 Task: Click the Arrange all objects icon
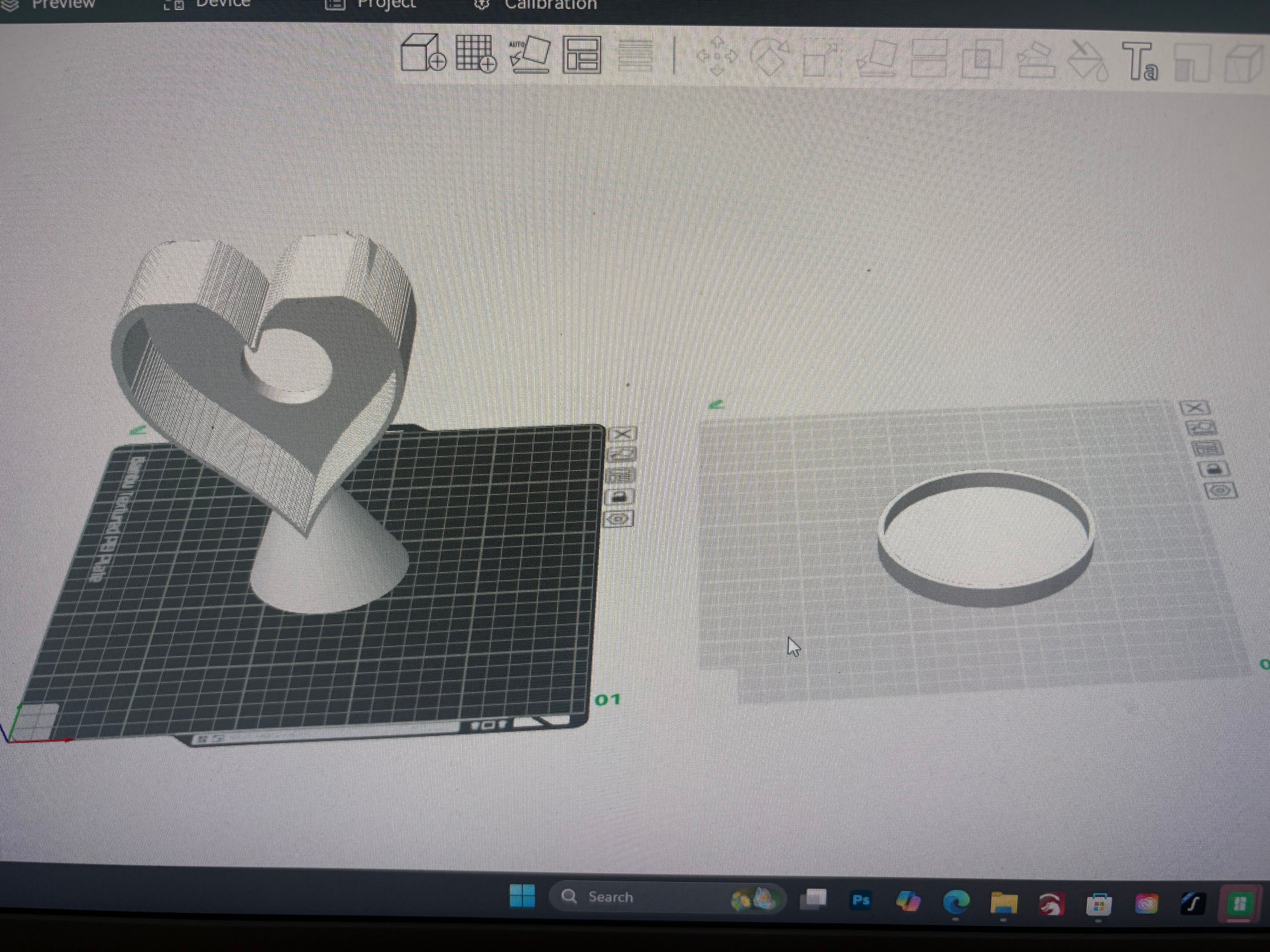point(582,55)
